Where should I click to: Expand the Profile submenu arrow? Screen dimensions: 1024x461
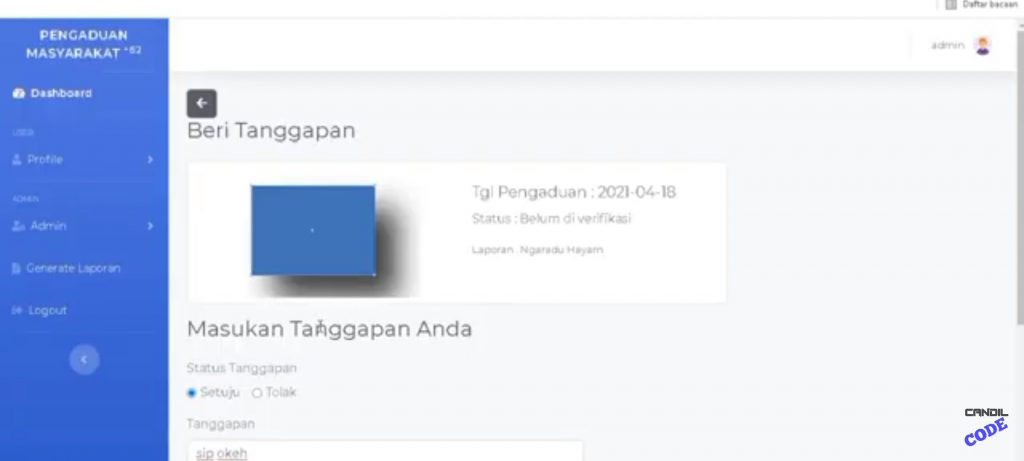150,160
